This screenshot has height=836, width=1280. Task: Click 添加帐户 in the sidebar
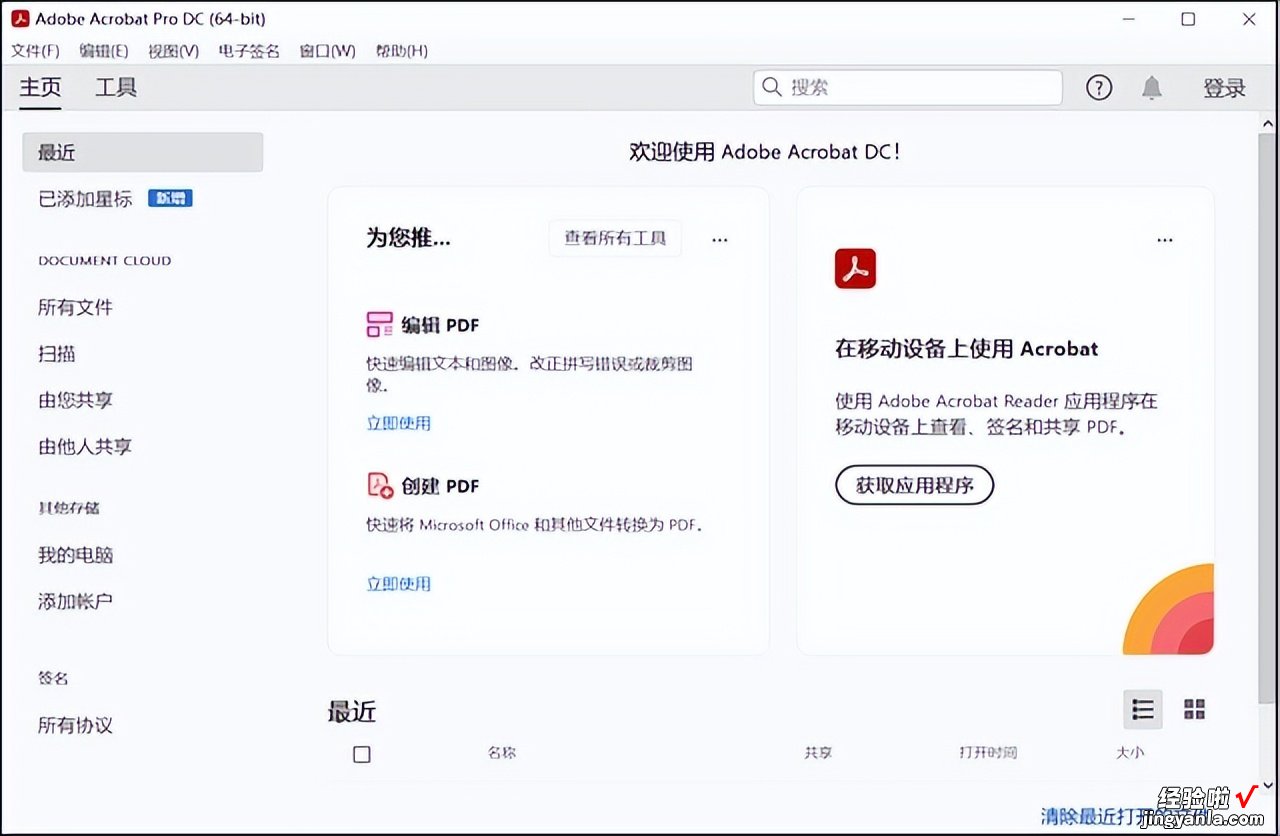[76, 602]
